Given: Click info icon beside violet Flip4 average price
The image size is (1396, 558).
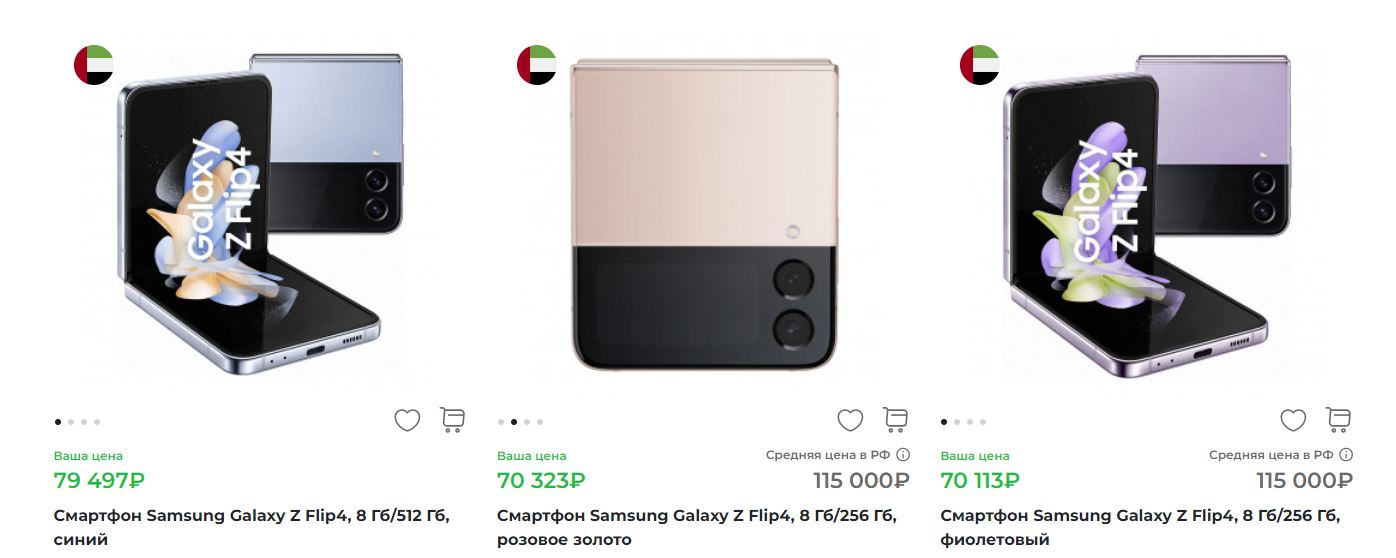Looking at the screenshot, I should (1346, 455).
